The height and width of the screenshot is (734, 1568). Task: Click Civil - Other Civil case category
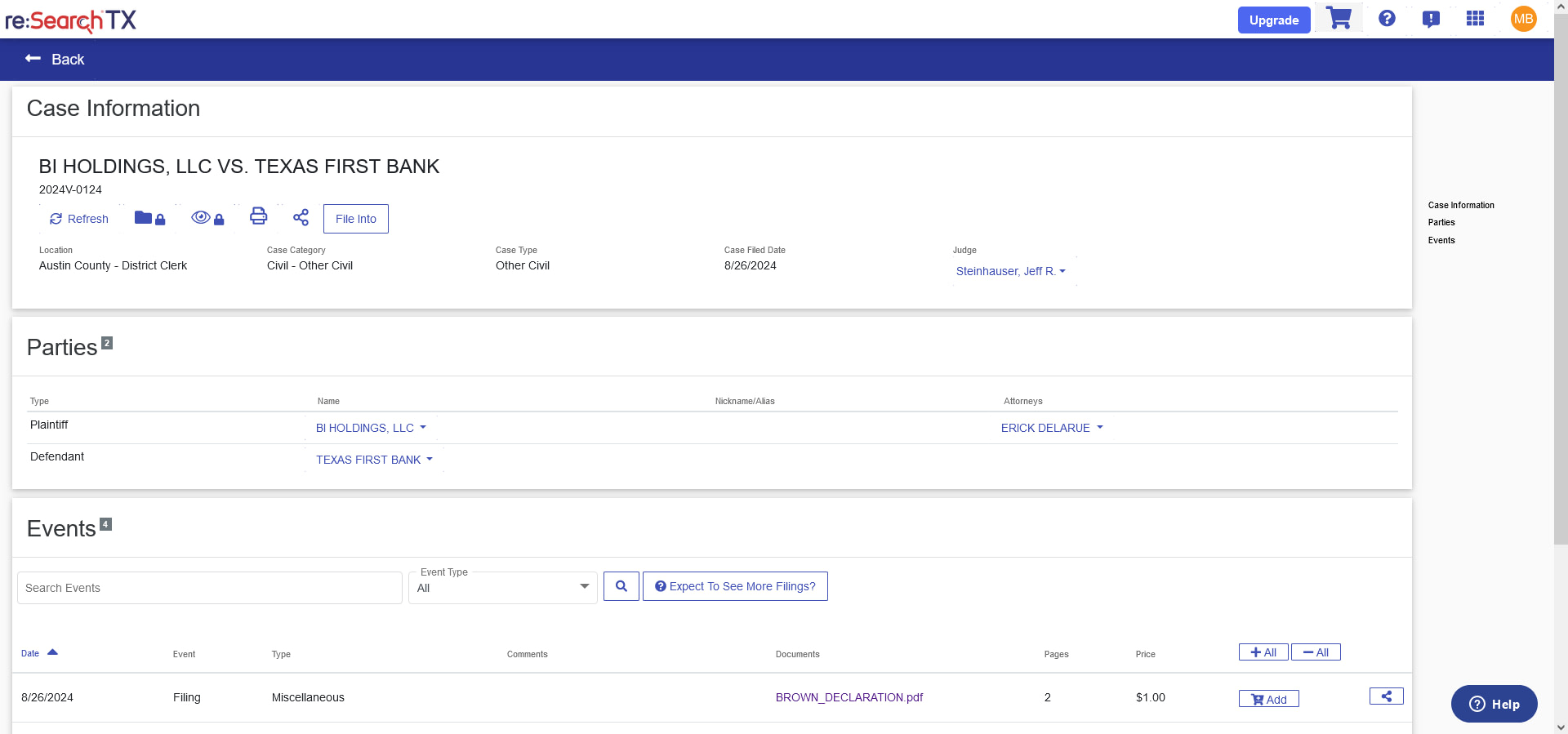[x=310, y=265]
